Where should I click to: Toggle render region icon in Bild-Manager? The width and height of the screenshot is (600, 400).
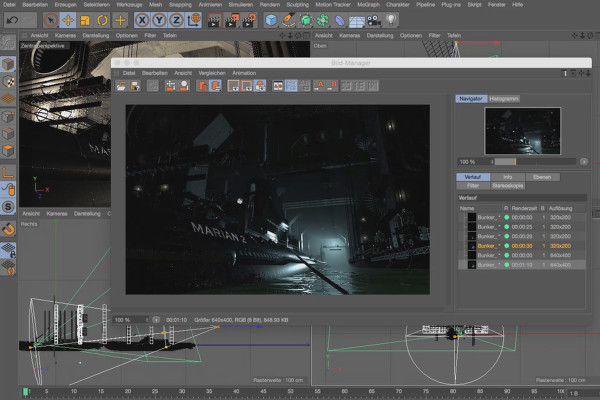[x=233, y=86]
